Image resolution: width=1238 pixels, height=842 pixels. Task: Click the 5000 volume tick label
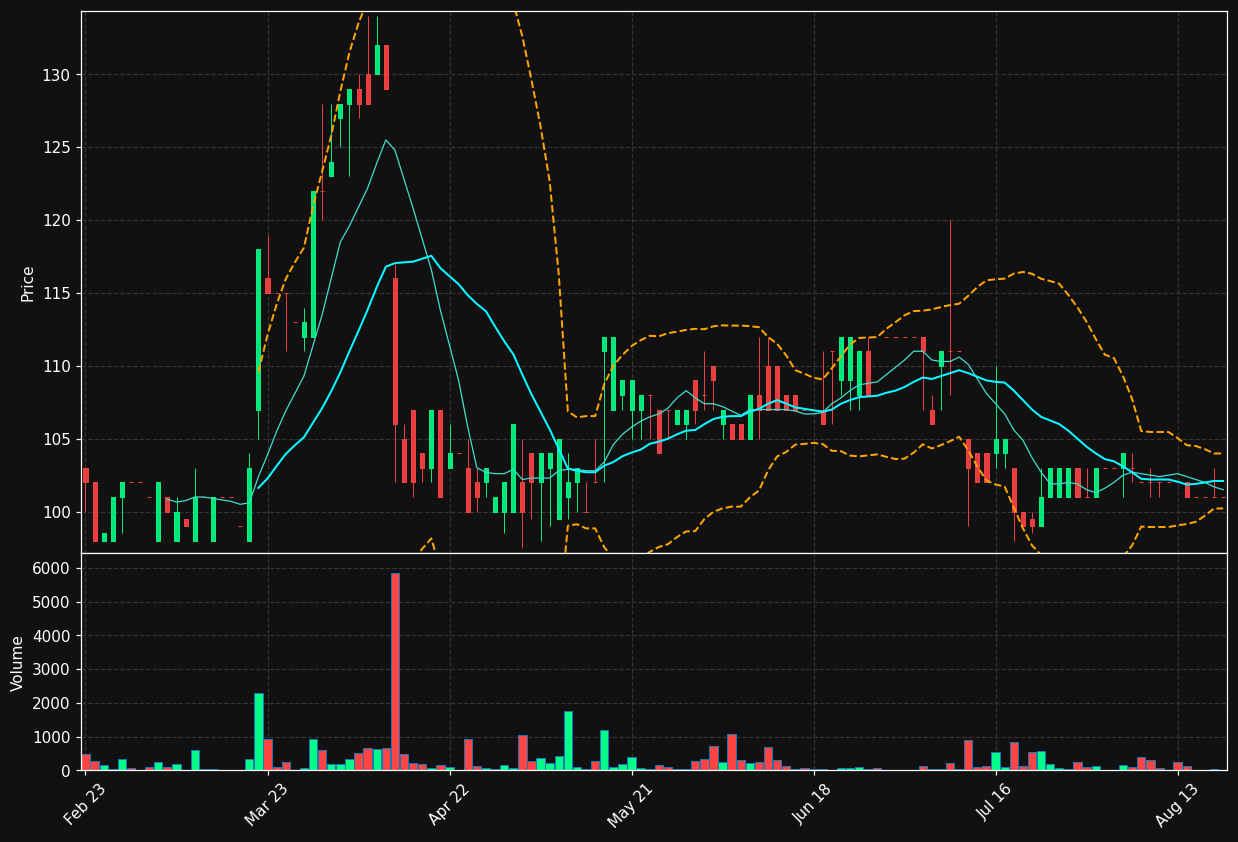(x=51, y=603)
